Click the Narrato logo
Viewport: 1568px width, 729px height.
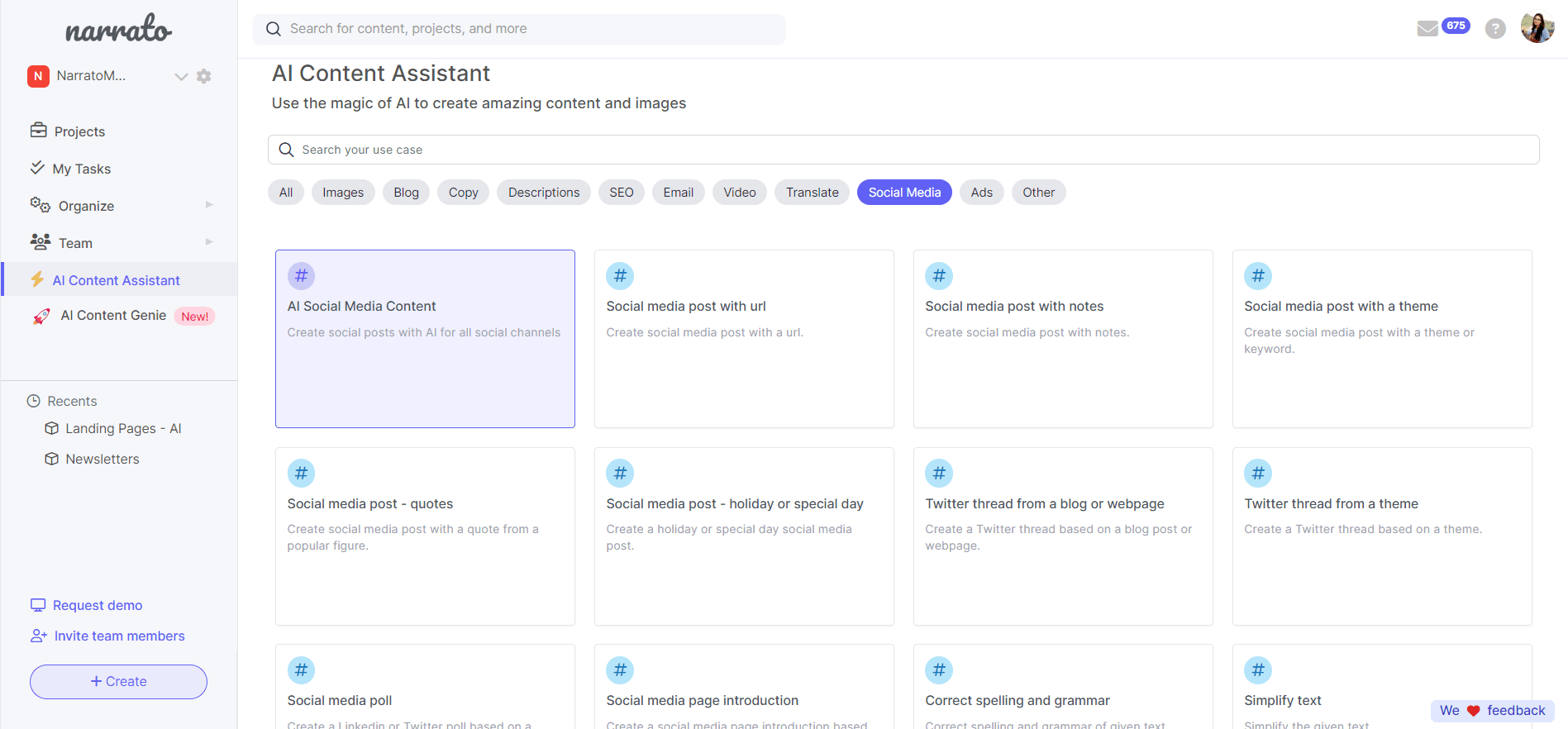point(118,30)
